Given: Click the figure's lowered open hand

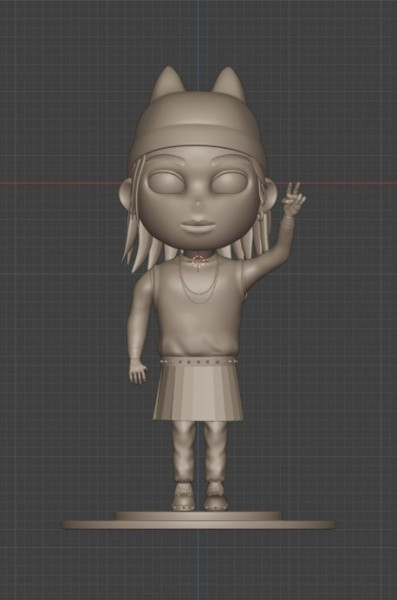Looking at the screenshot, I should (x=137, y=372).
